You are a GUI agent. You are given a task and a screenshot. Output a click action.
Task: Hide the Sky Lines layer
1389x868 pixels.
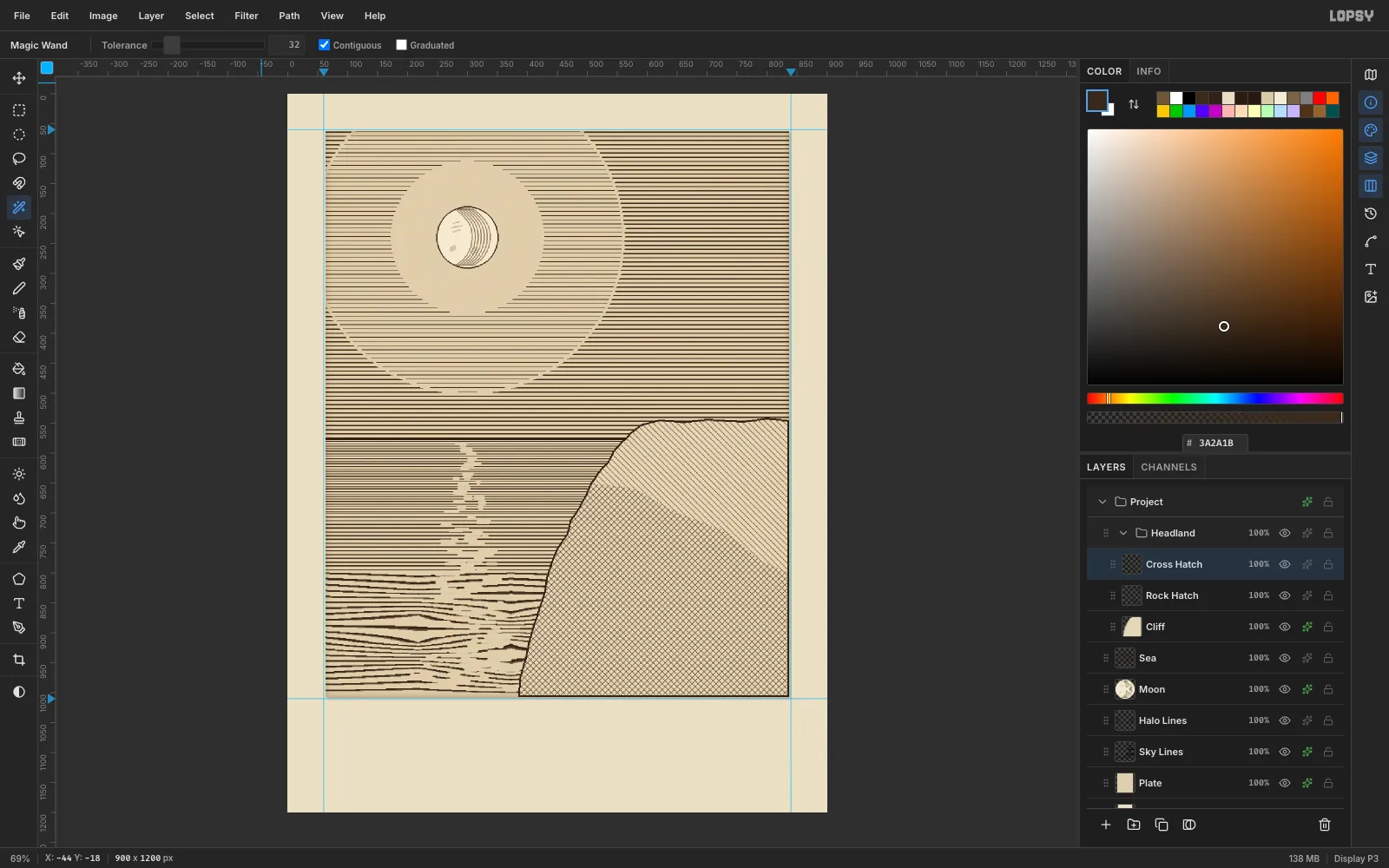click(1285, 752)
